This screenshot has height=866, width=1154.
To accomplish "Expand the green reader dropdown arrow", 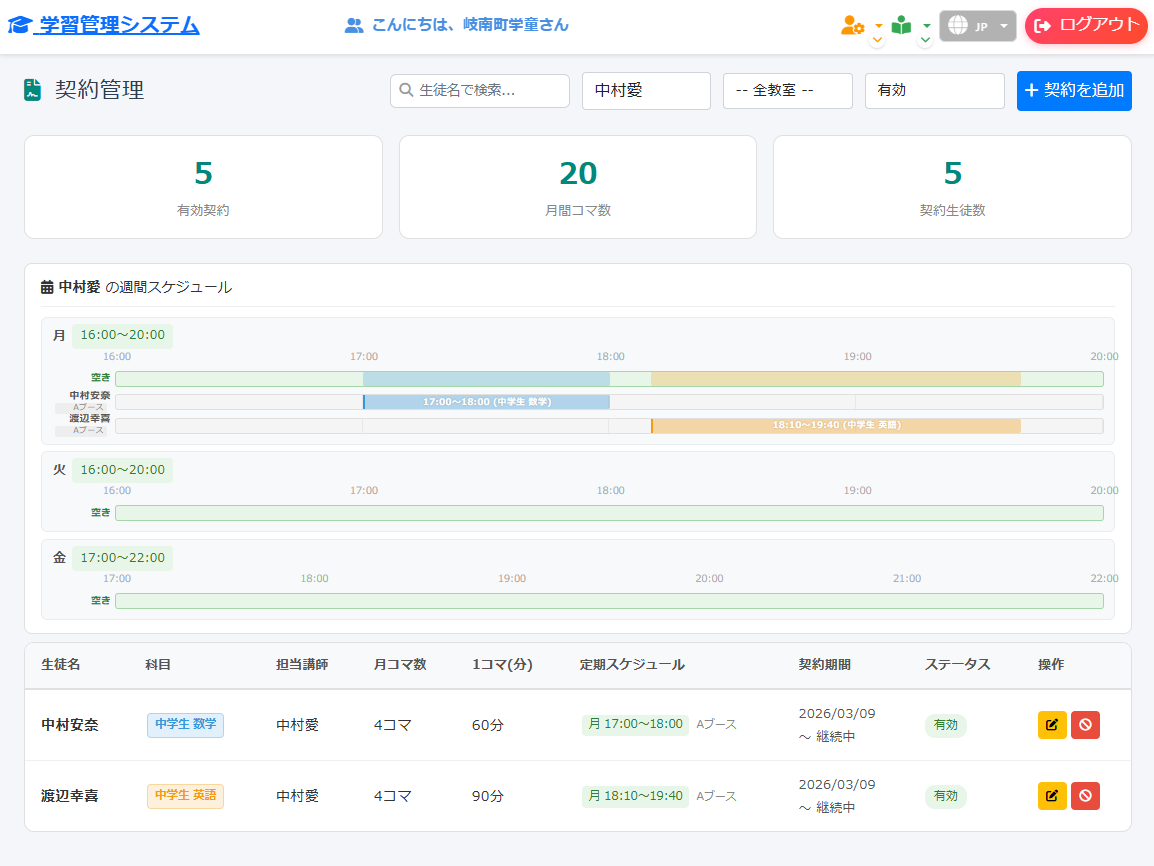I will 926,26.
